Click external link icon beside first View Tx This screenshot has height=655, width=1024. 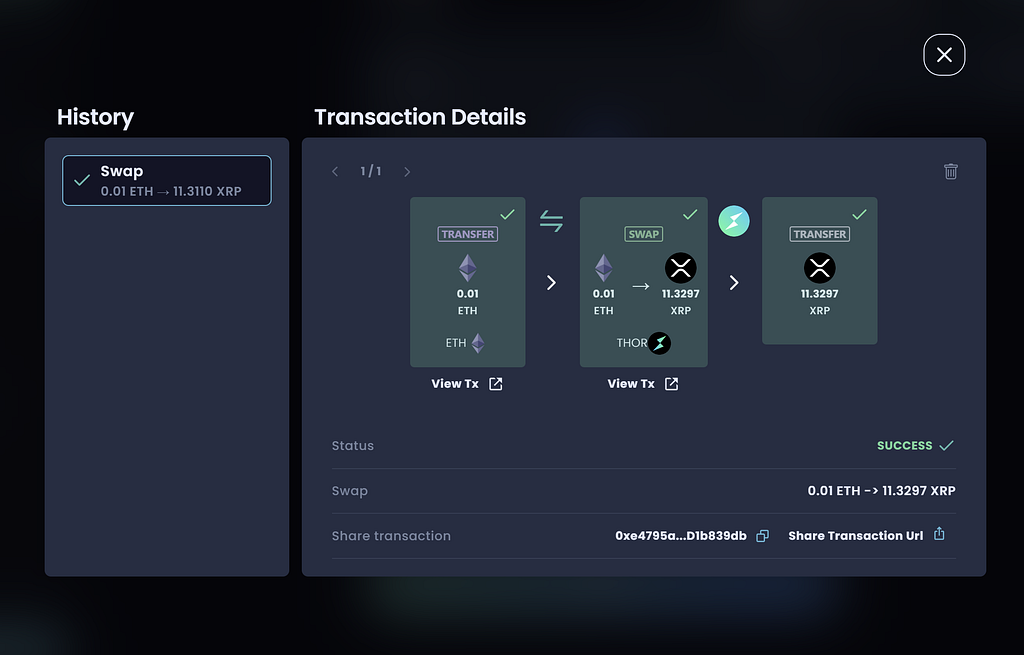click(x=496, y=384)
